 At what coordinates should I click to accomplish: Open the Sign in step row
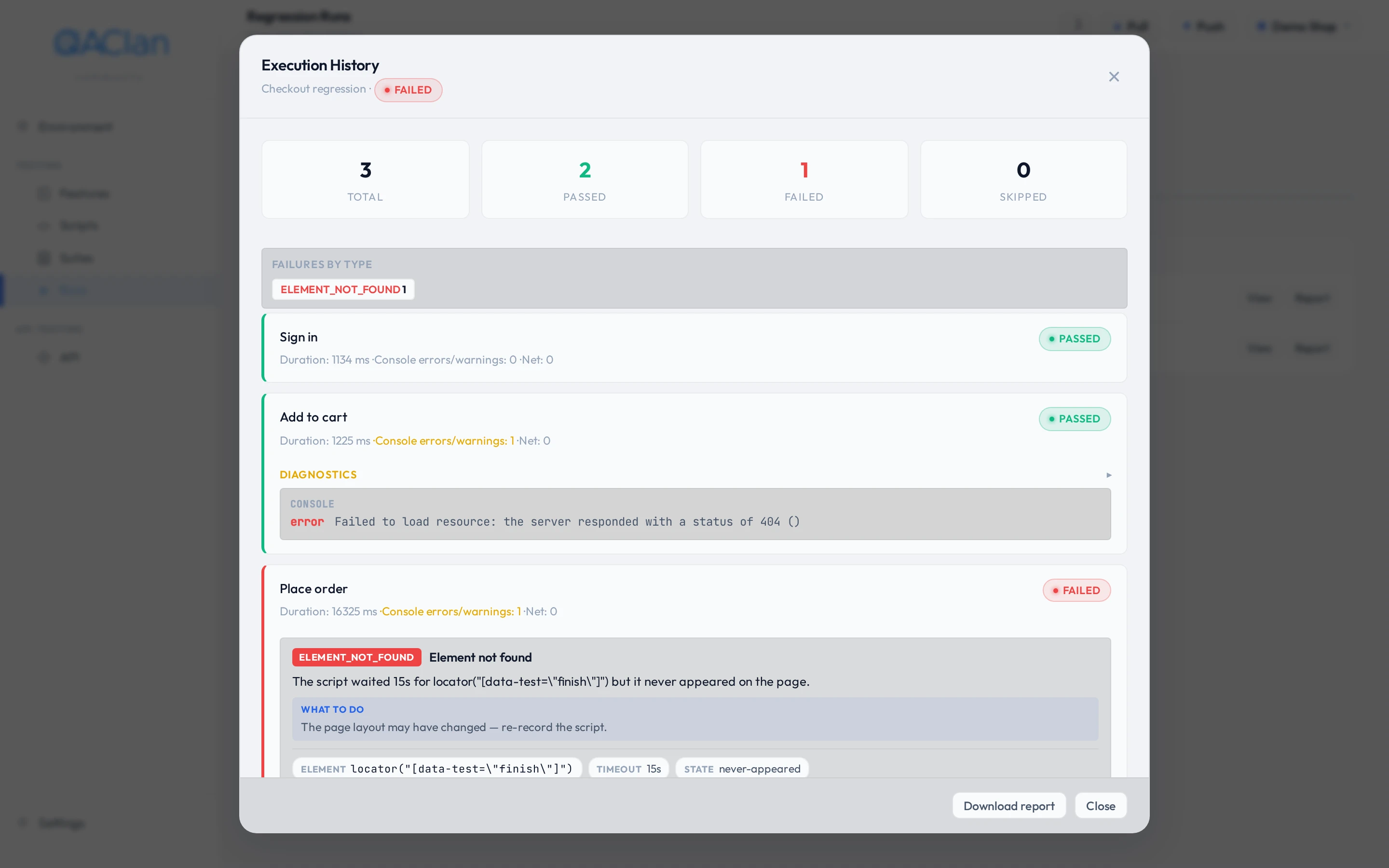pyautogui.click(x=694, y=348)
